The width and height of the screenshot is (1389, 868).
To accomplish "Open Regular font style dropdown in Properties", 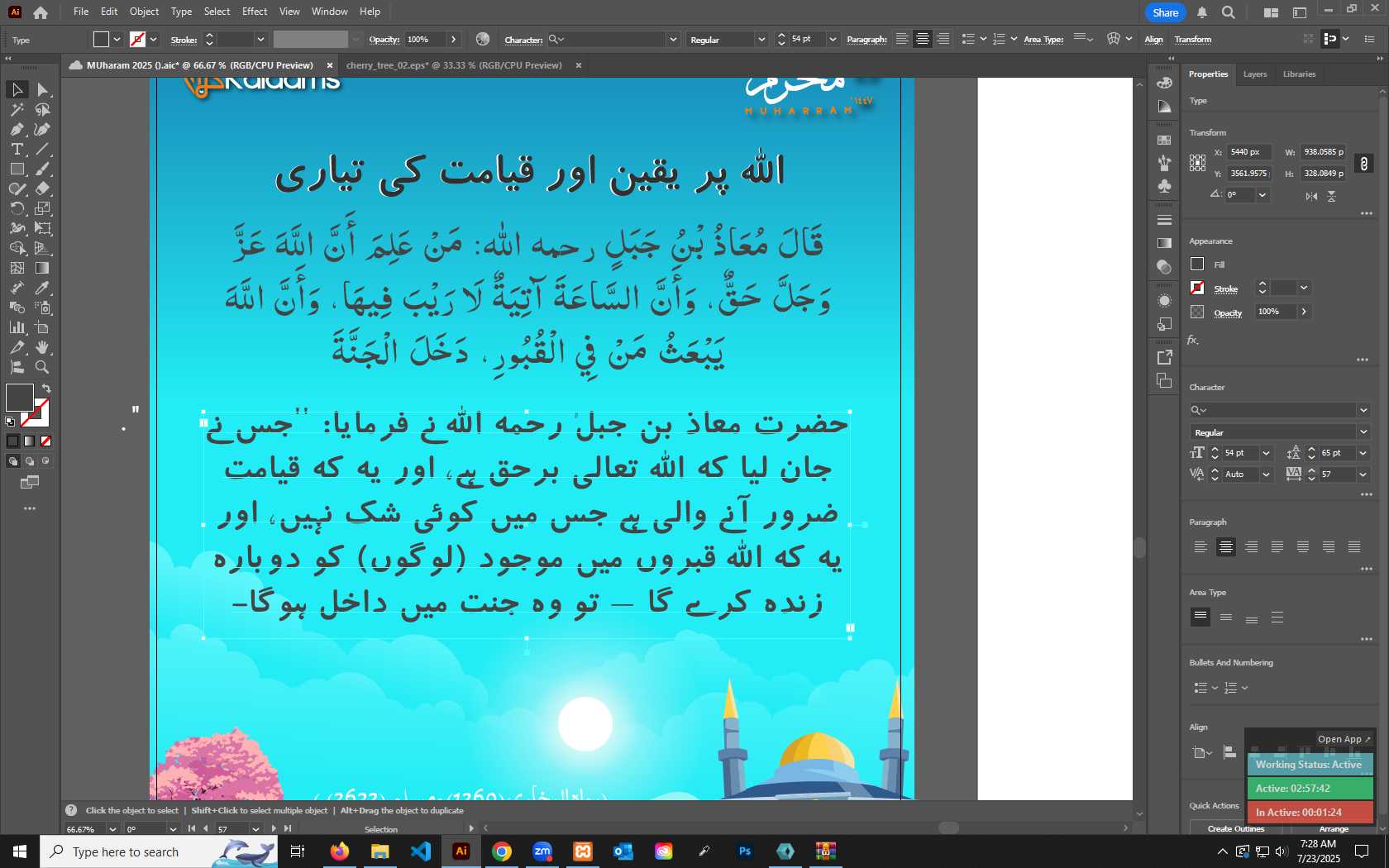I will pyautogui.click(x=1363, y=432).
